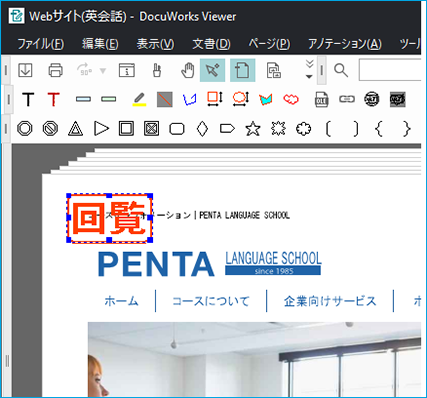Select the orange rectangle dimension tool

click(x=215, y=99)
